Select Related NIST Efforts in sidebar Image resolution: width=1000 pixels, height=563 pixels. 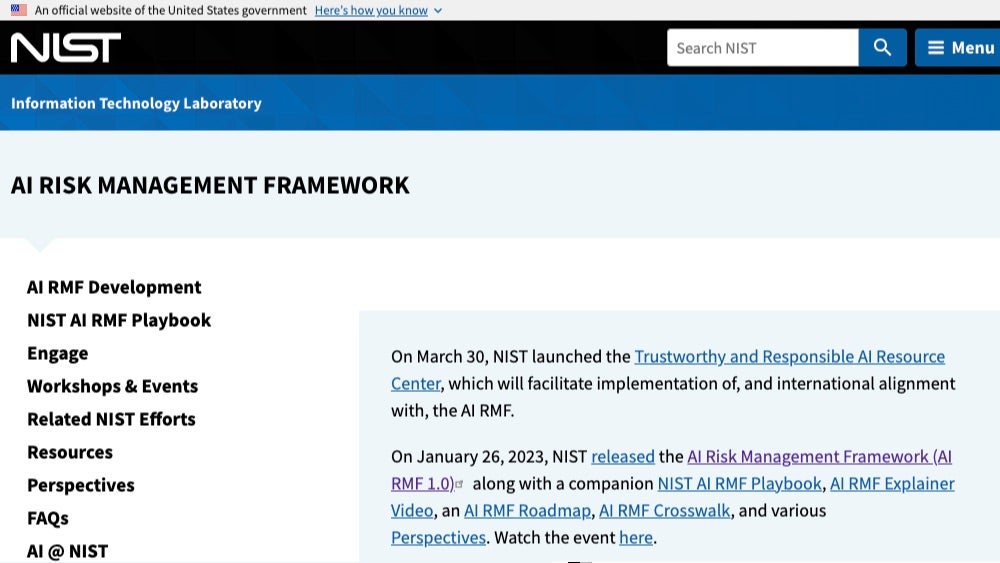pyautogui.click(x=111, y=419)
